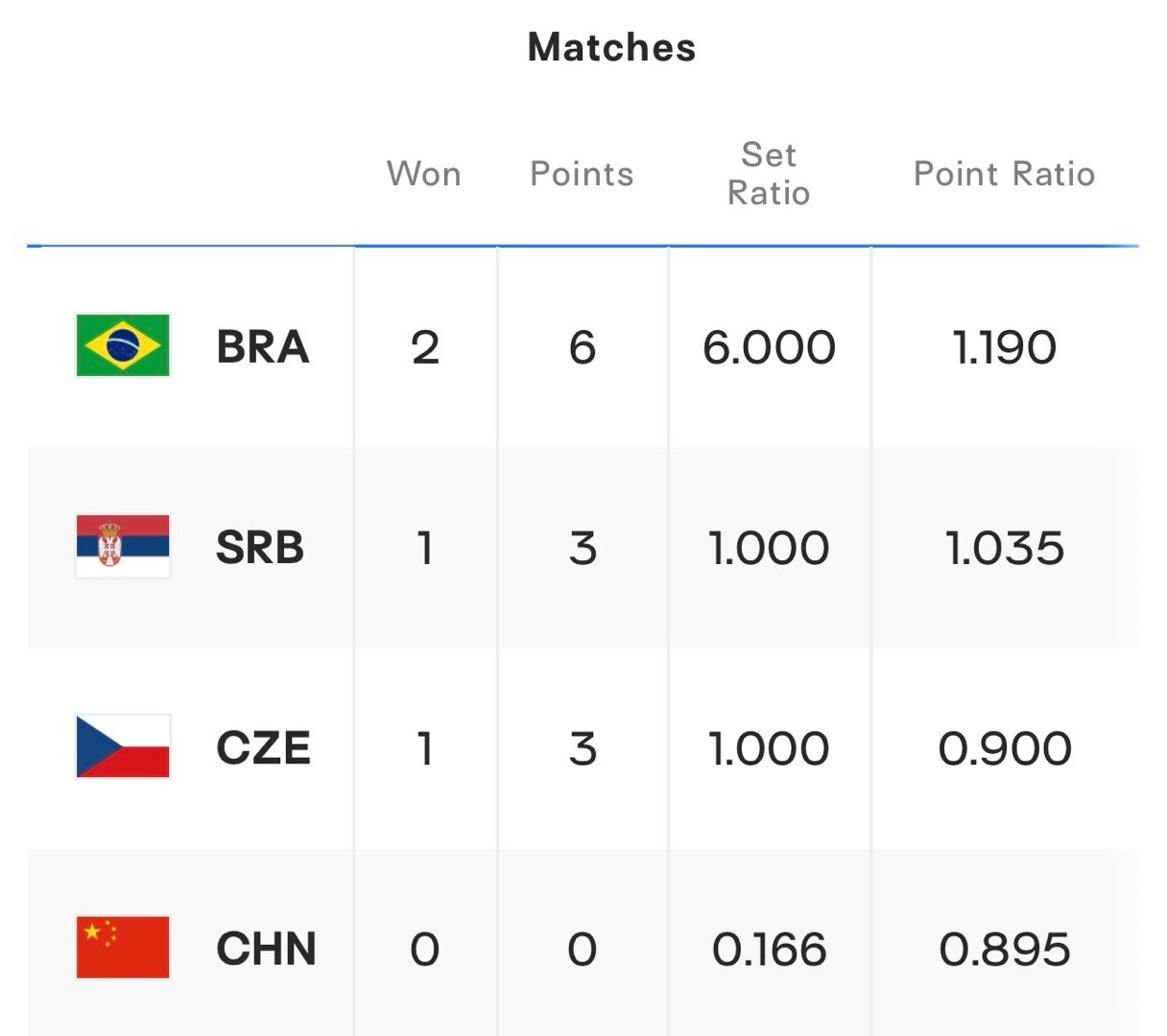The image size is (1167, 1036).
Task: Click Czech point ratio 0.900
Action: point(1005,748)
